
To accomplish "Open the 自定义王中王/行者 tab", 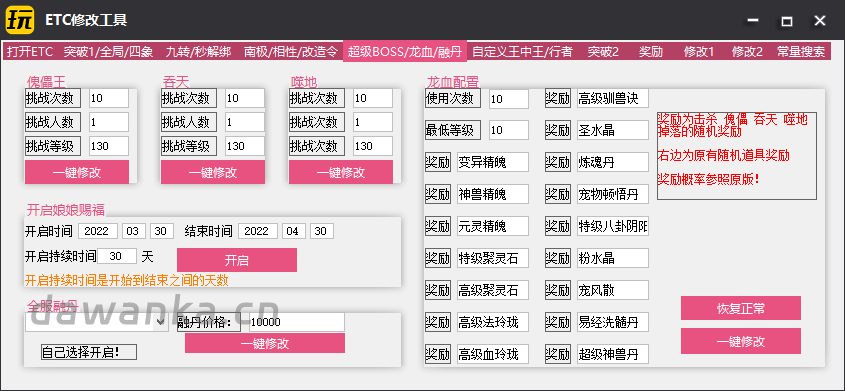I will click(x=522, y=52).
